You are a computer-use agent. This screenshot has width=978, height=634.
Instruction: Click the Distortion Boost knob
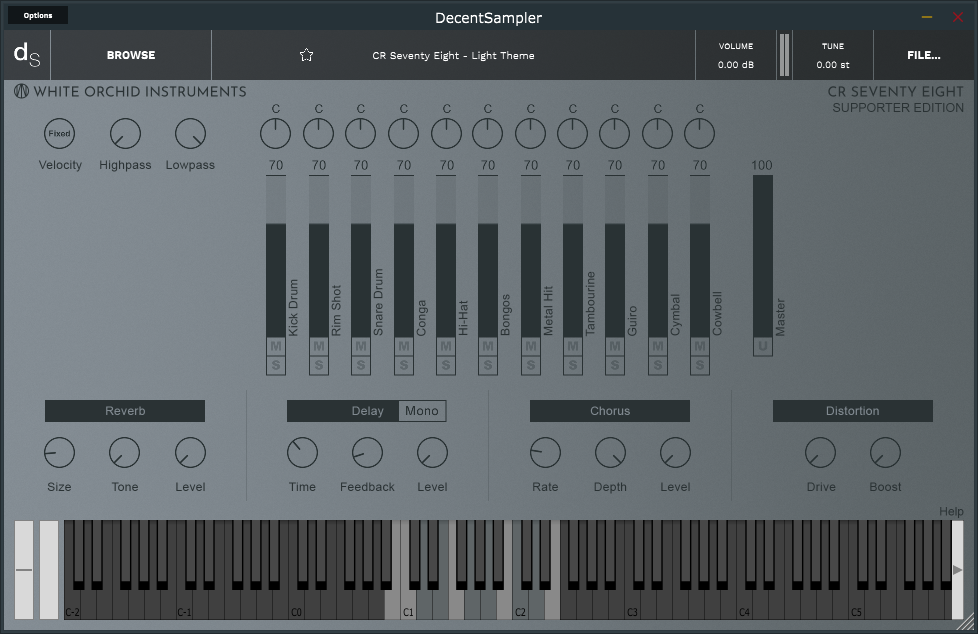click(x=886, y=452)
